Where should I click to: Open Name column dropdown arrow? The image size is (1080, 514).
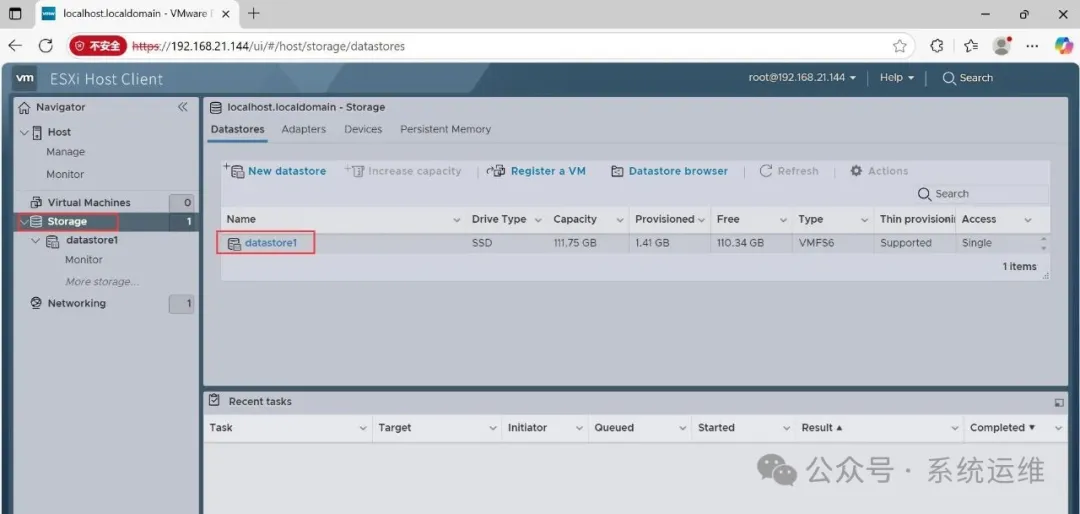pyautogui.click(x=456, y=220)
